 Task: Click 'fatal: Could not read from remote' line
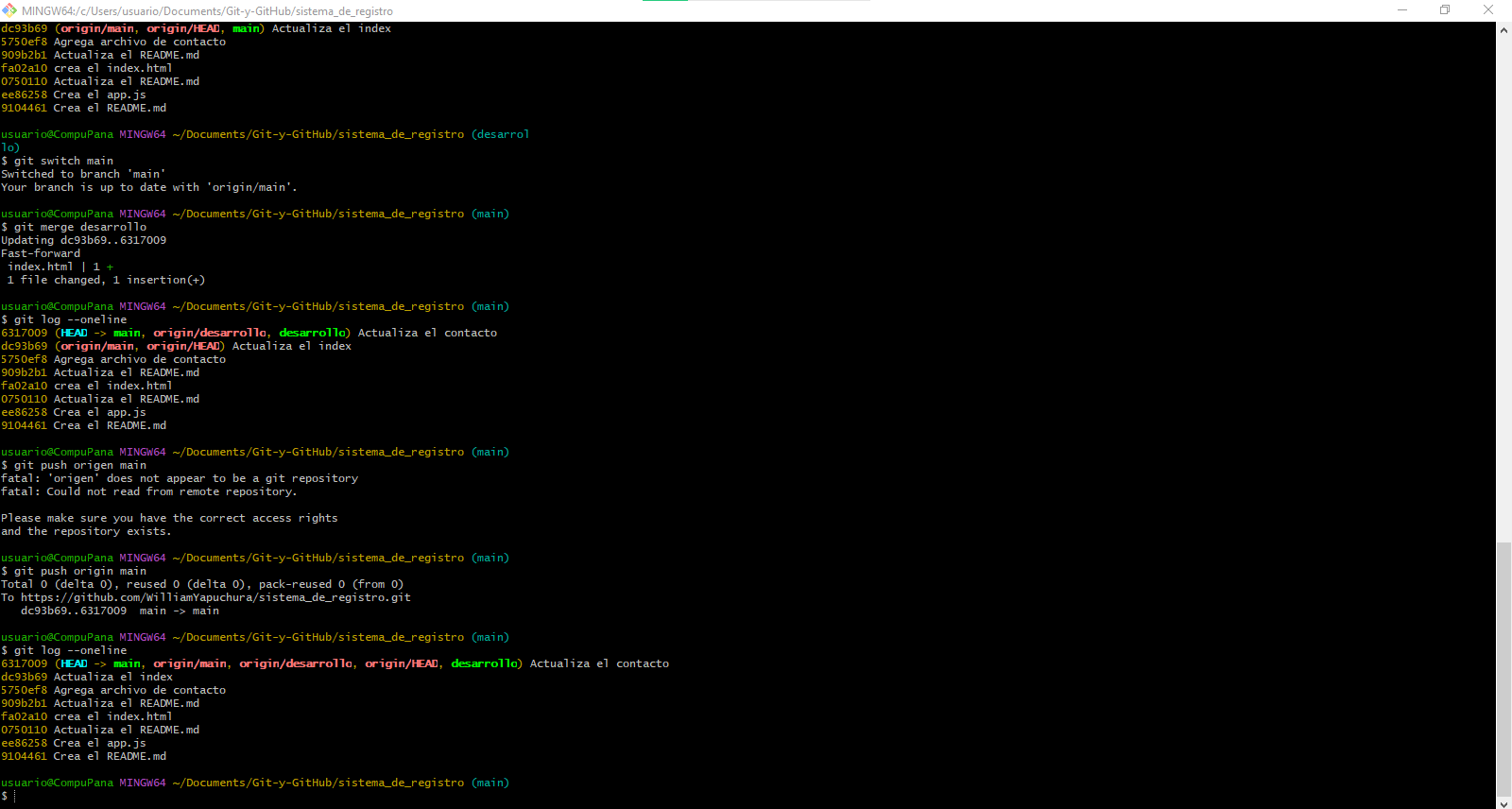pos(149,491)
